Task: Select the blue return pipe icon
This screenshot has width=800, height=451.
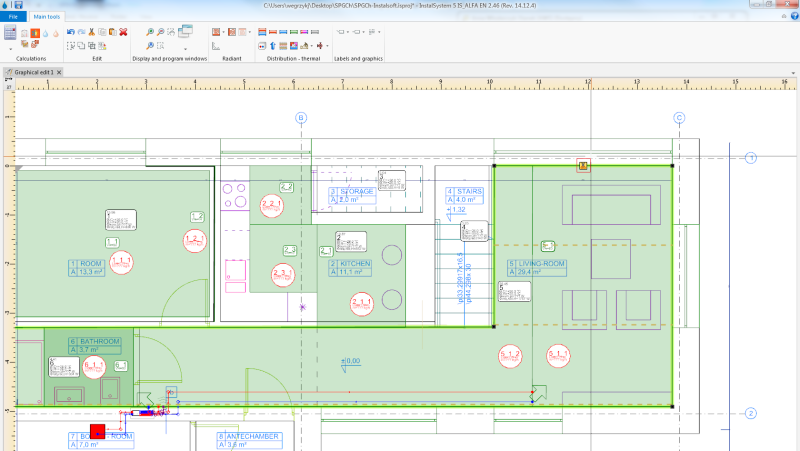Action: (x=283, y=32)
